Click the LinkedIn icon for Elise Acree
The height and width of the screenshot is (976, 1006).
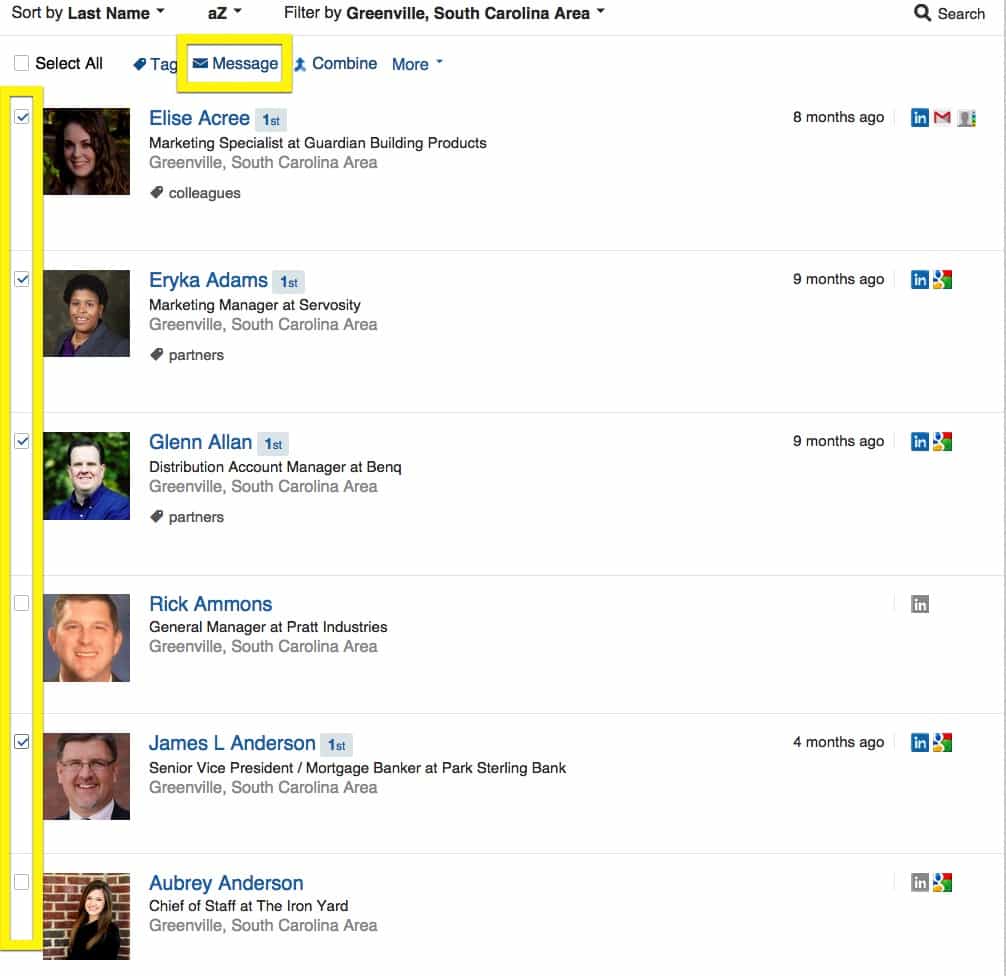point(919,117)
